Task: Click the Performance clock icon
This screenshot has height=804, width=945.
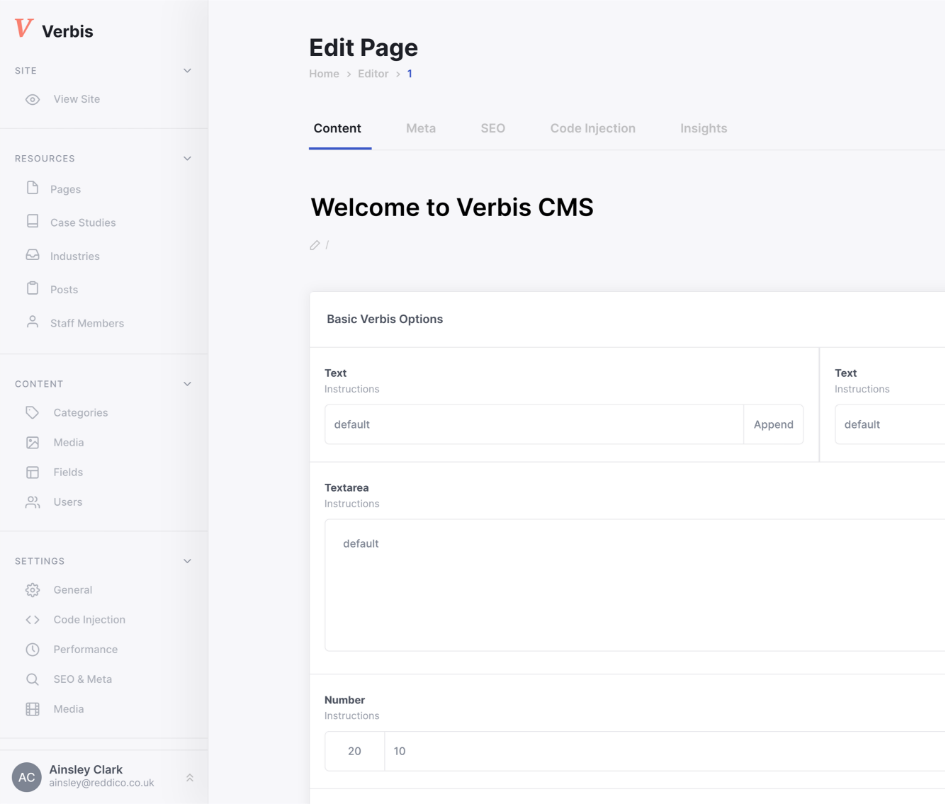Action: (x=33, y=649)
